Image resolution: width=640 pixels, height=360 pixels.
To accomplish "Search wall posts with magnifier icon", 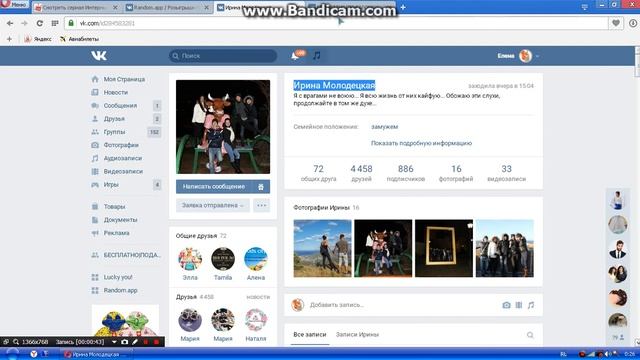I will [530, 335].
